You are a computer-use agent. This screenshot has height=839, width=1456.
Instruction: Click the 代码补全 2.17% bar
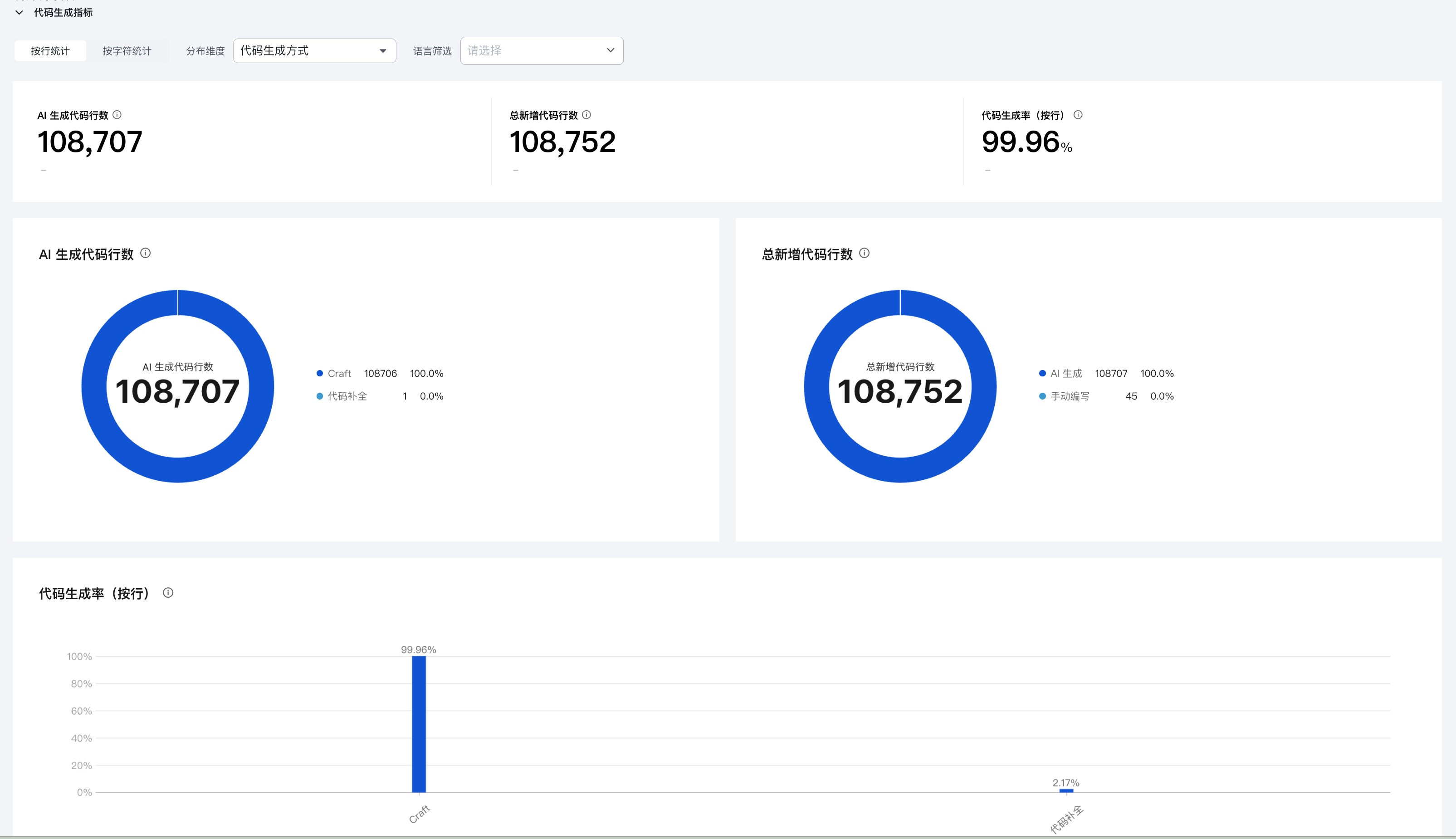point(1066,790)
